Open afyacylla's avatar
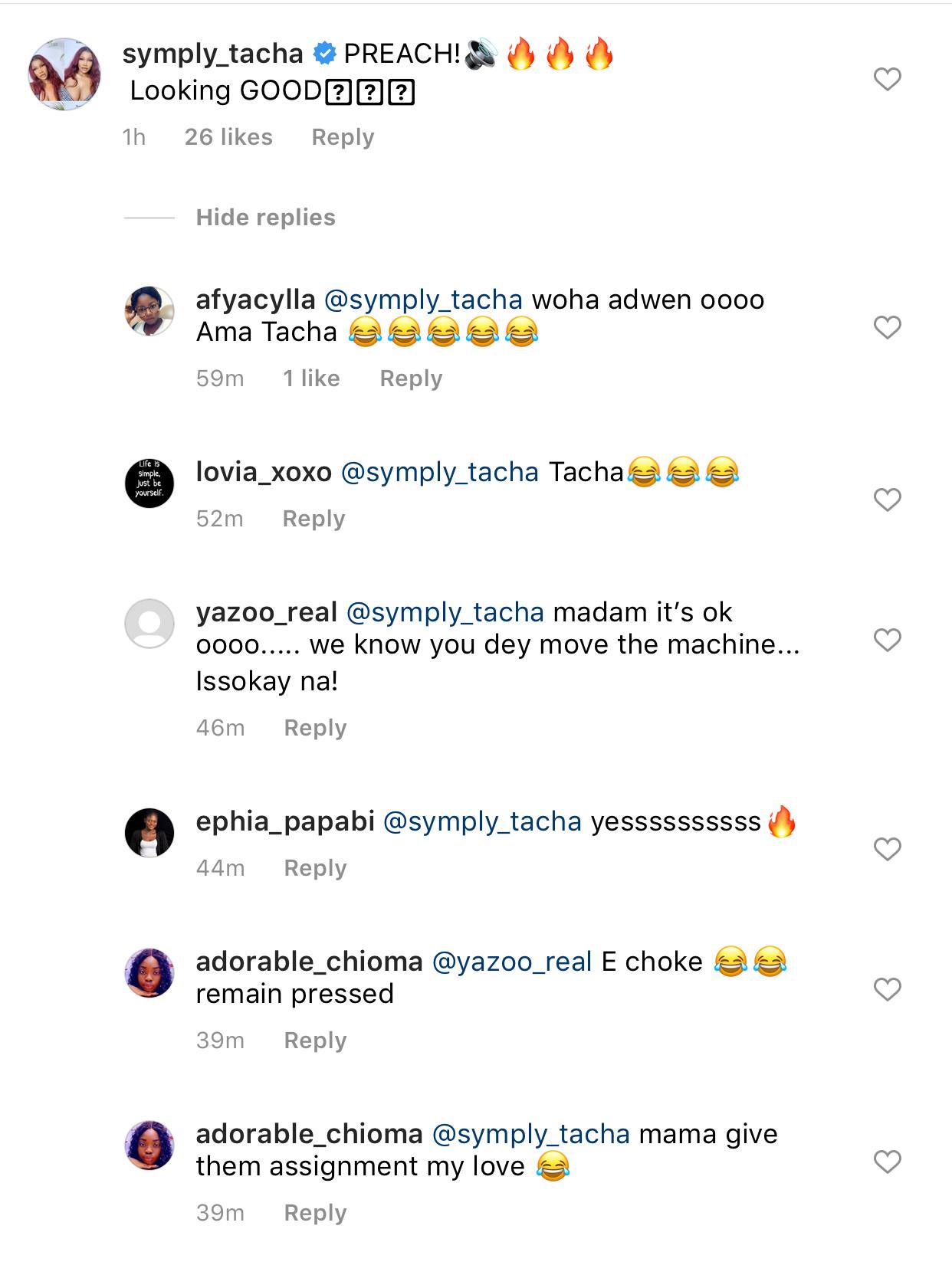The height and width of the screenshot is (1288, 952). 149,311
